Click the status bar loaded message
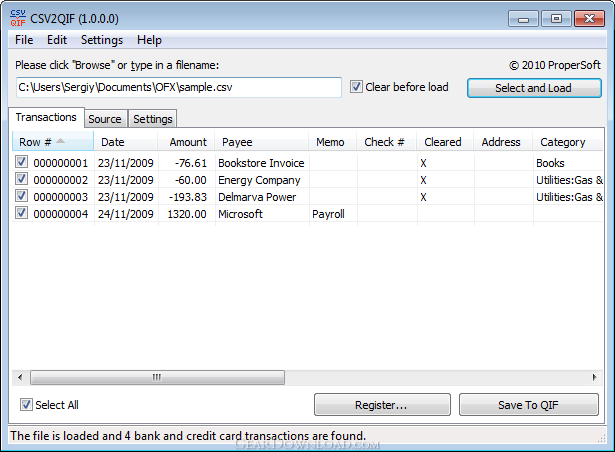Viewport: 615px width, 452px height. coord(188,436)
